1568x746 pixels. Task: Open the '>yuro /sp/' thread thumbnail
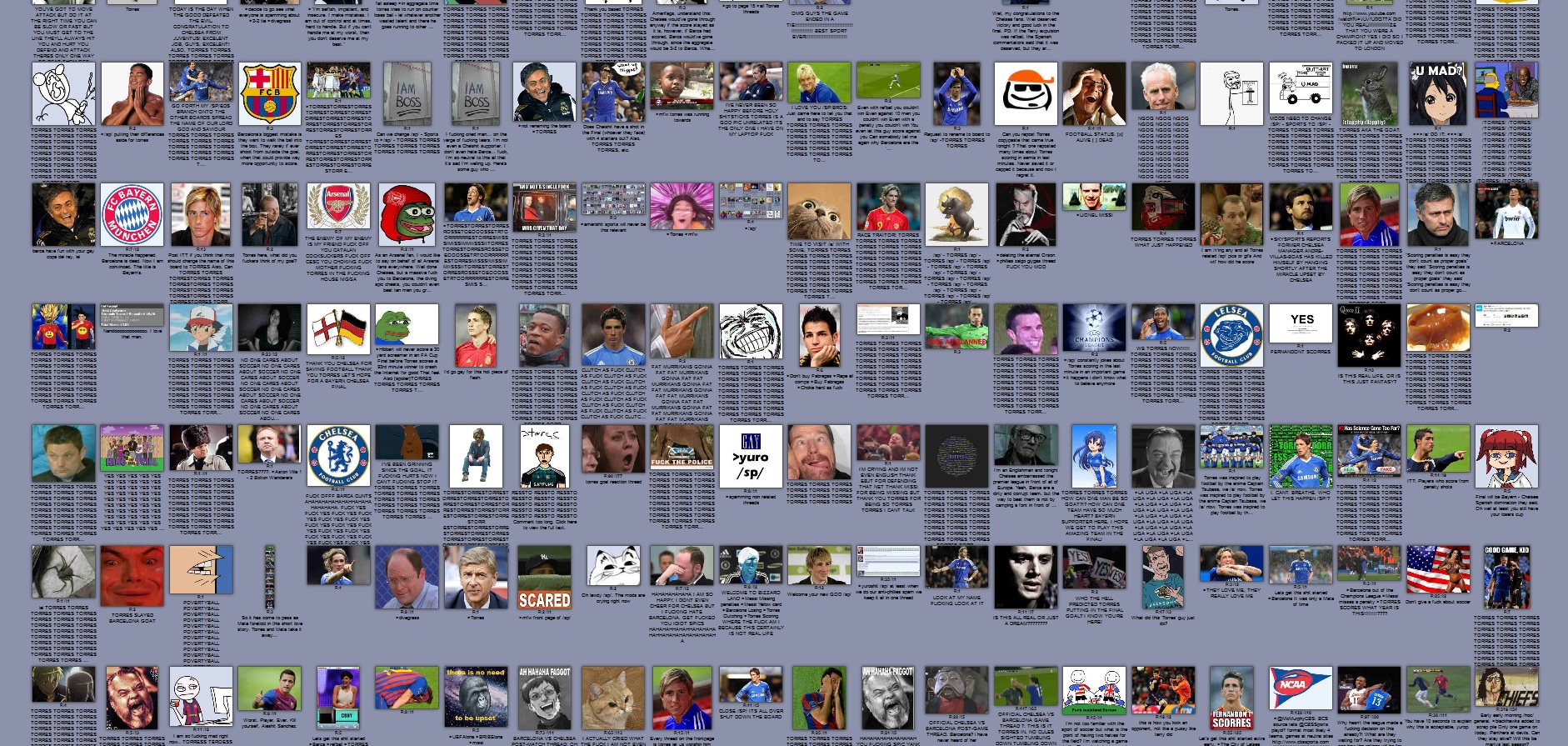(x=751, y=456)
